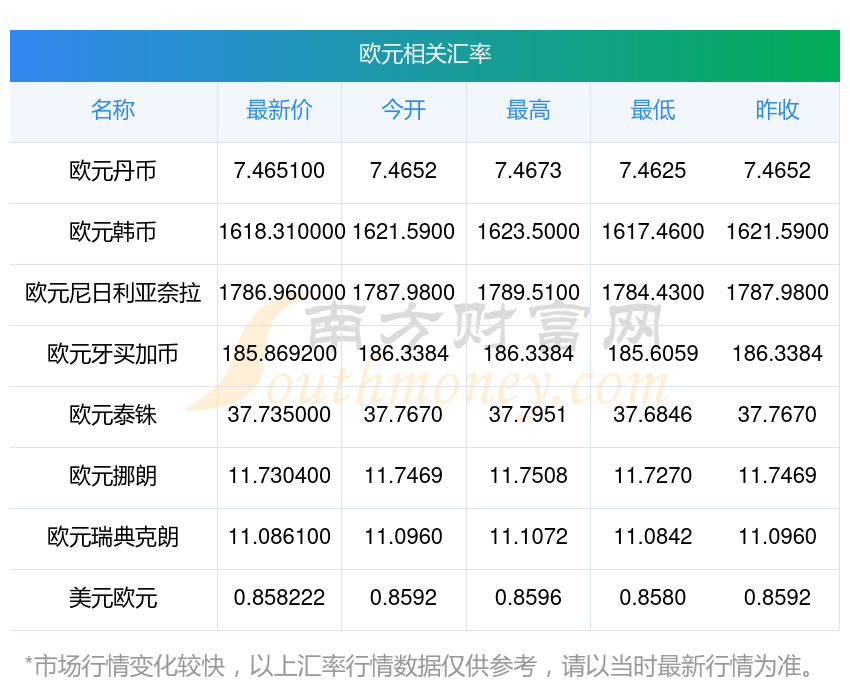Select latest price 11.730400
This screenshot has width=850, height=698.
point(279,476)
